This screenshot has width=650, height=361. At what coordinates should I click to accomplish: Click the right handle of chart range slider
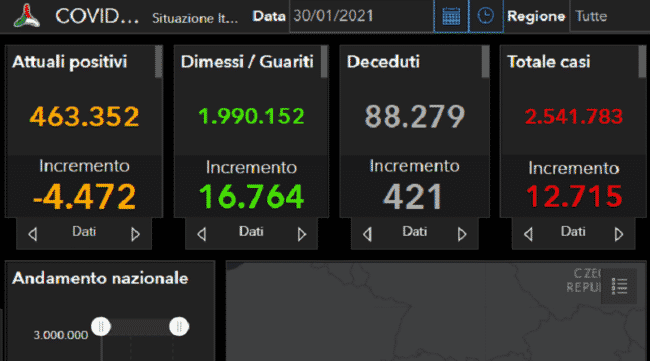(x=179, y=327)
